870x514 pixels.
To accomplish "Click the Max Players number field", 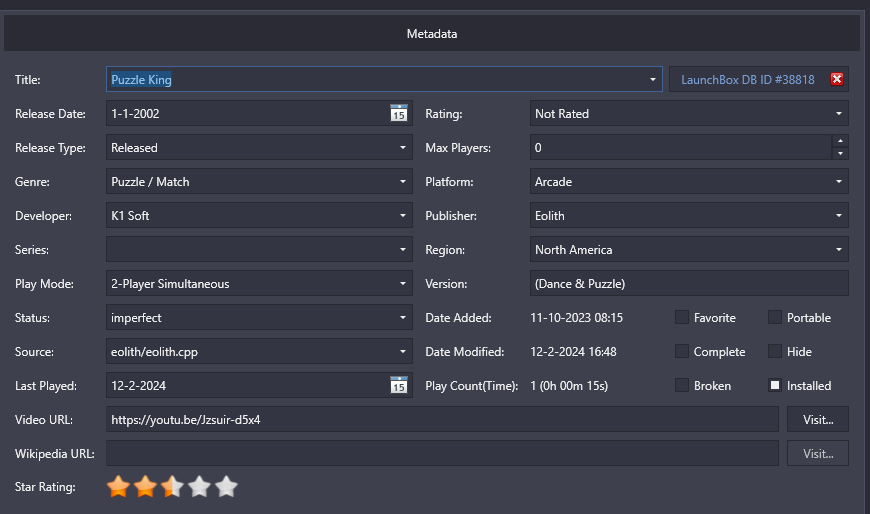I will point(681,148).
